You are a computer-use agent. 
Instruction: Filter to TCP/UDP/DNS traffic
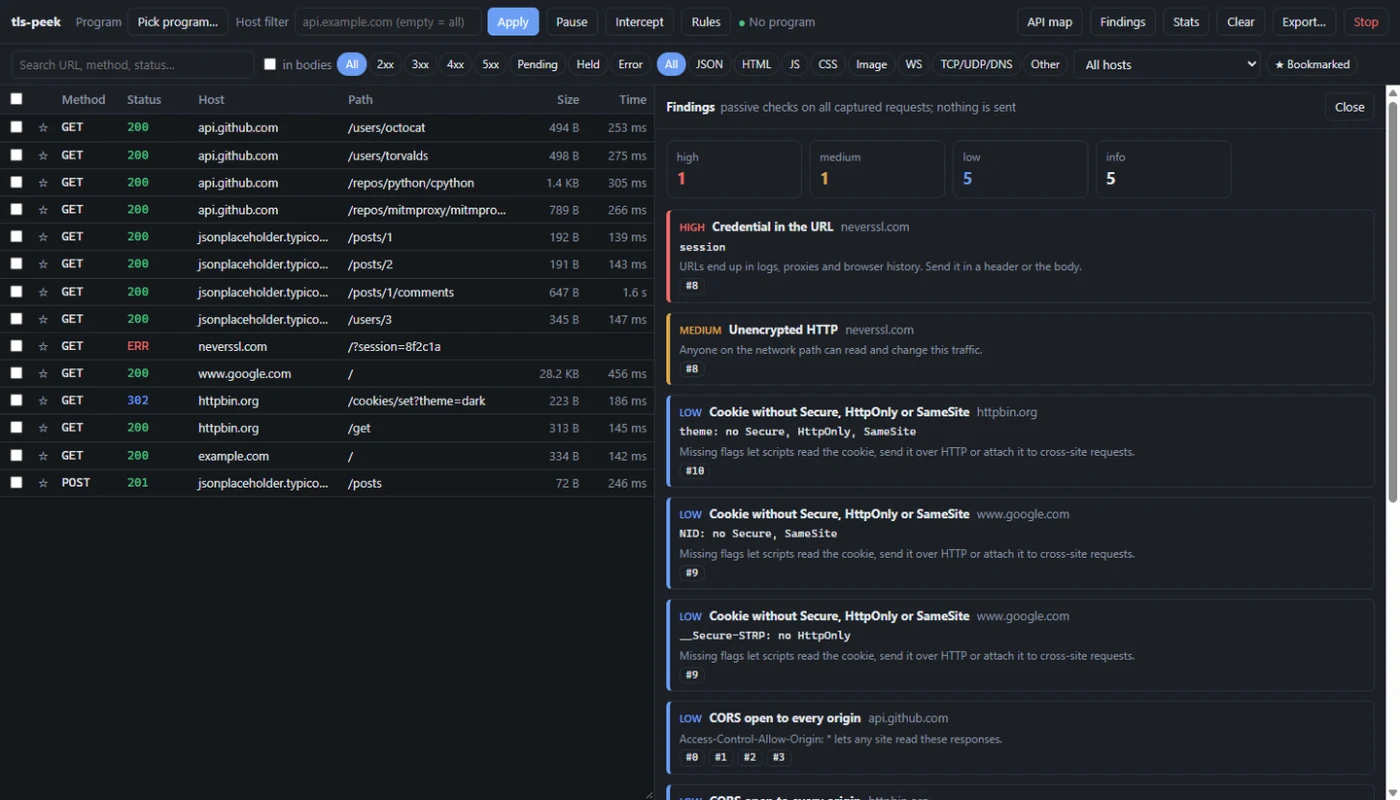tap(976, 64)
